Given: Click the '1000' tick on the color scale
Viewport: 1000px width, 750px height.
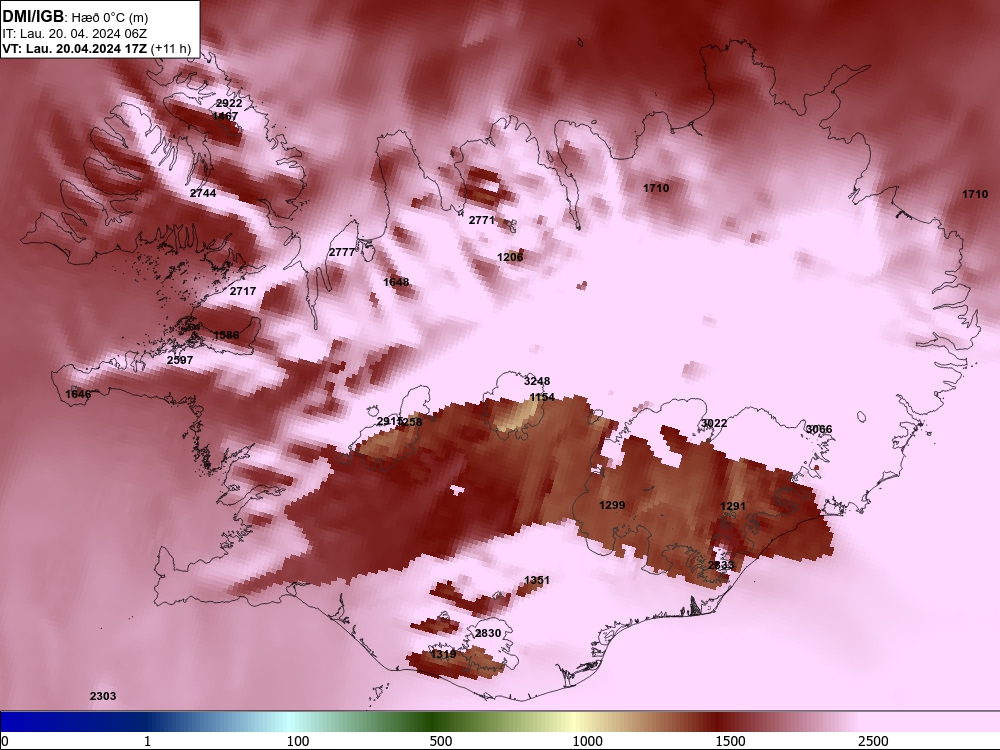Looking at the screenshot, I should click(x=587, y=741).
